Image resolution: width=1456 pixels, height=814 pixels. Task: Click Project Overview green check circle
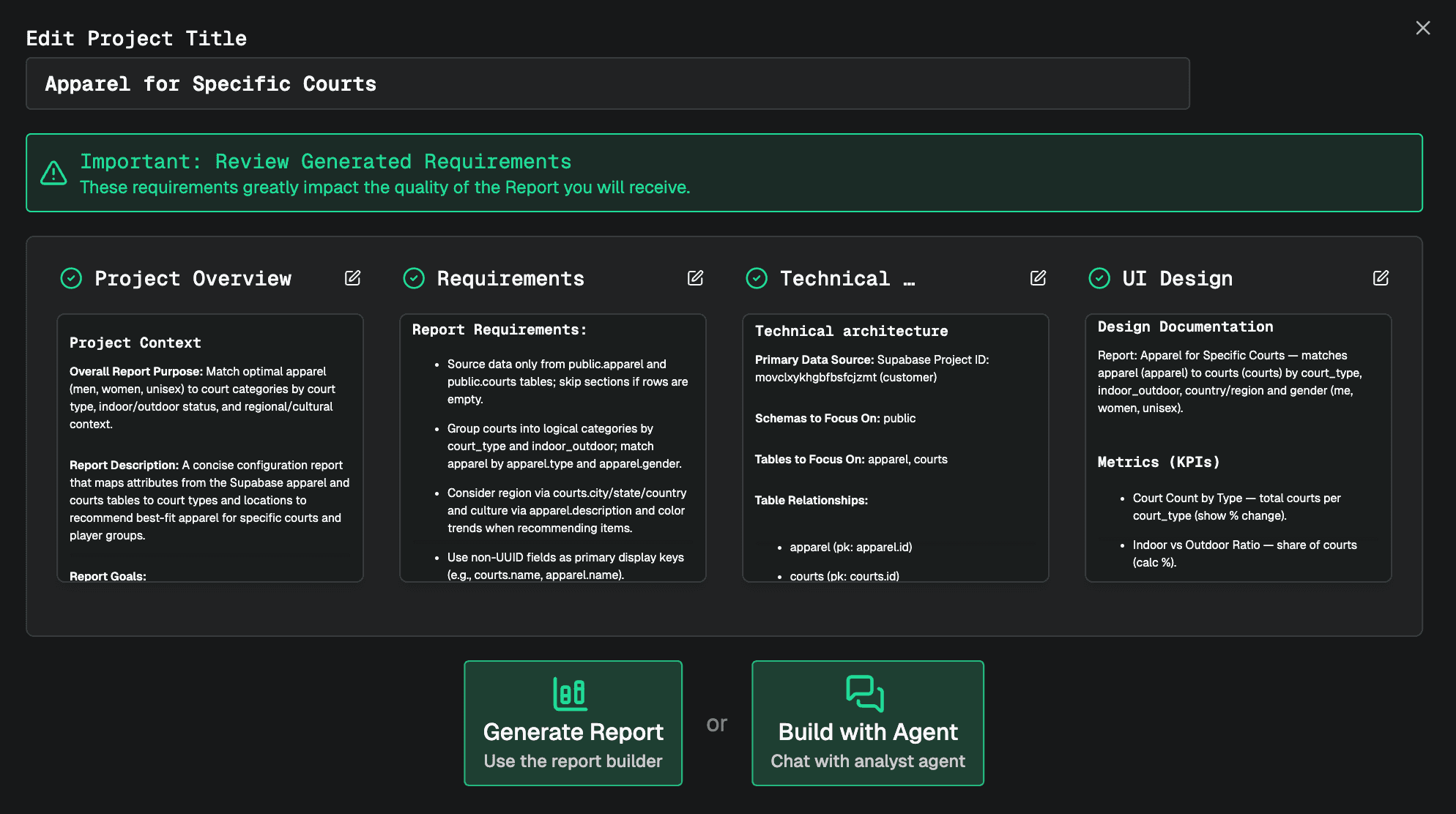[x=71, y=278]
